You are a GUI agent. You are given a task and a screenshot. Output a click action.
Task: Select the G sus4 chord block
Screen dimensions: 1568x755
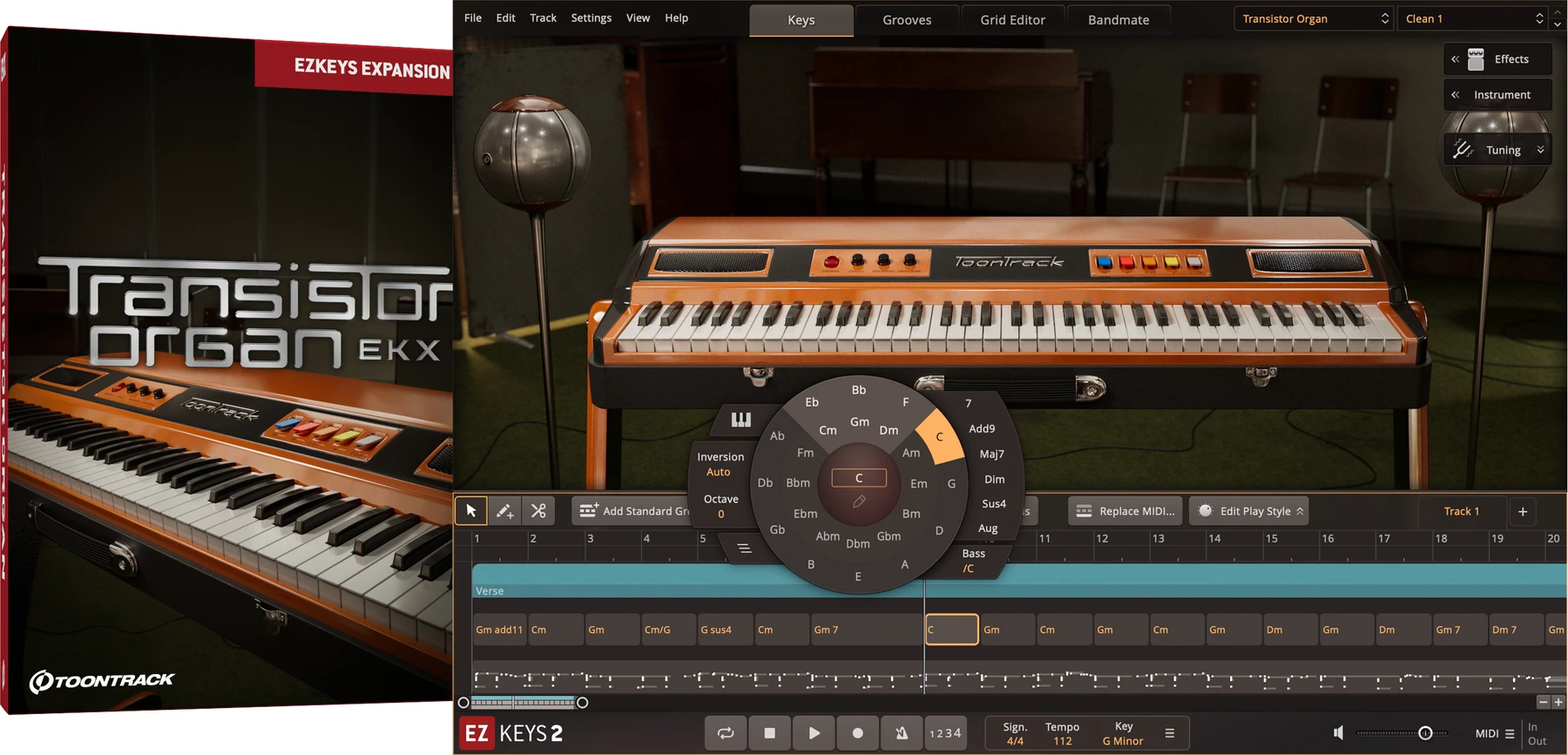coord(725,630)
